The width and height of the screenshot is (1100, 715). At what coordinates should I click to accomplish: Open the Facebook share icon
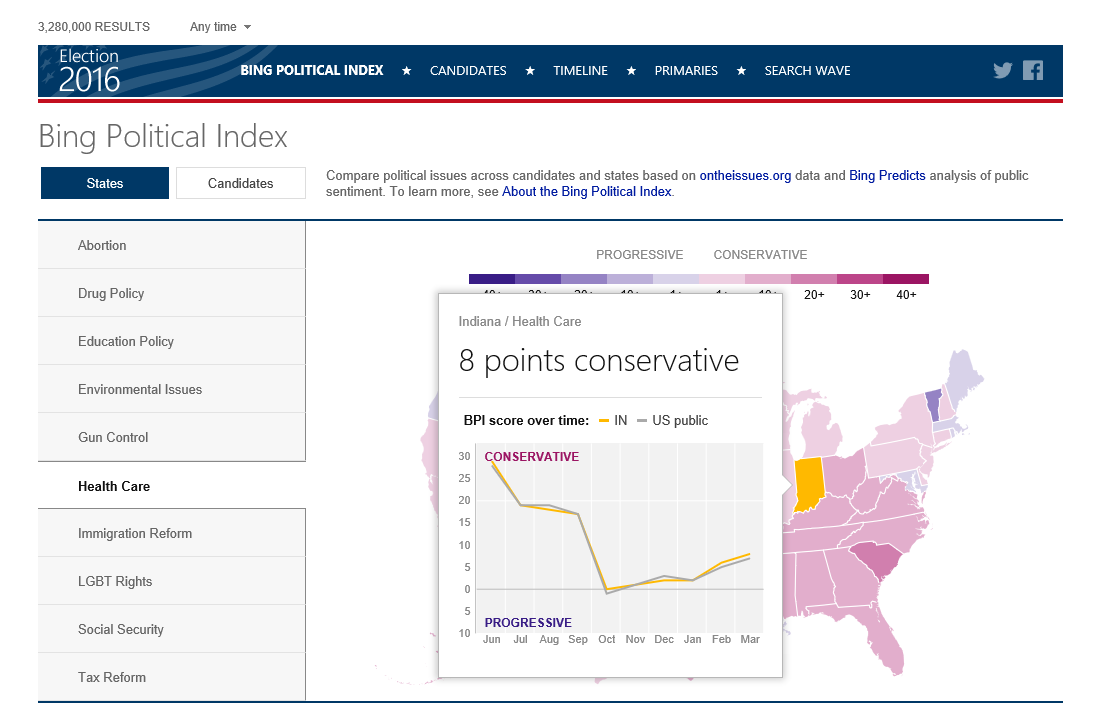[x=1033, y=70]
